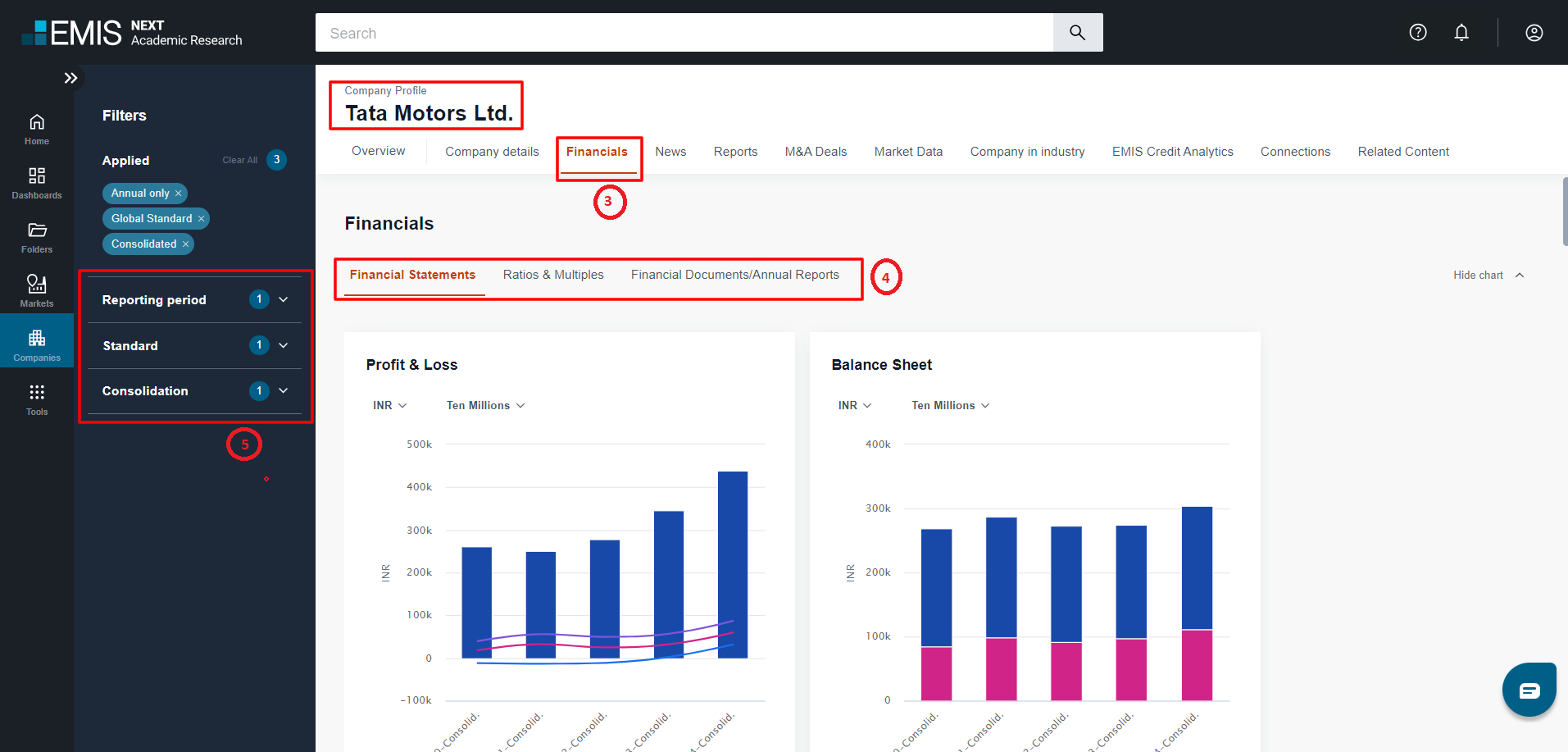Screen dimensions: 1568x752
Task: Switch to the Company details tab
Action: (492, 152)
